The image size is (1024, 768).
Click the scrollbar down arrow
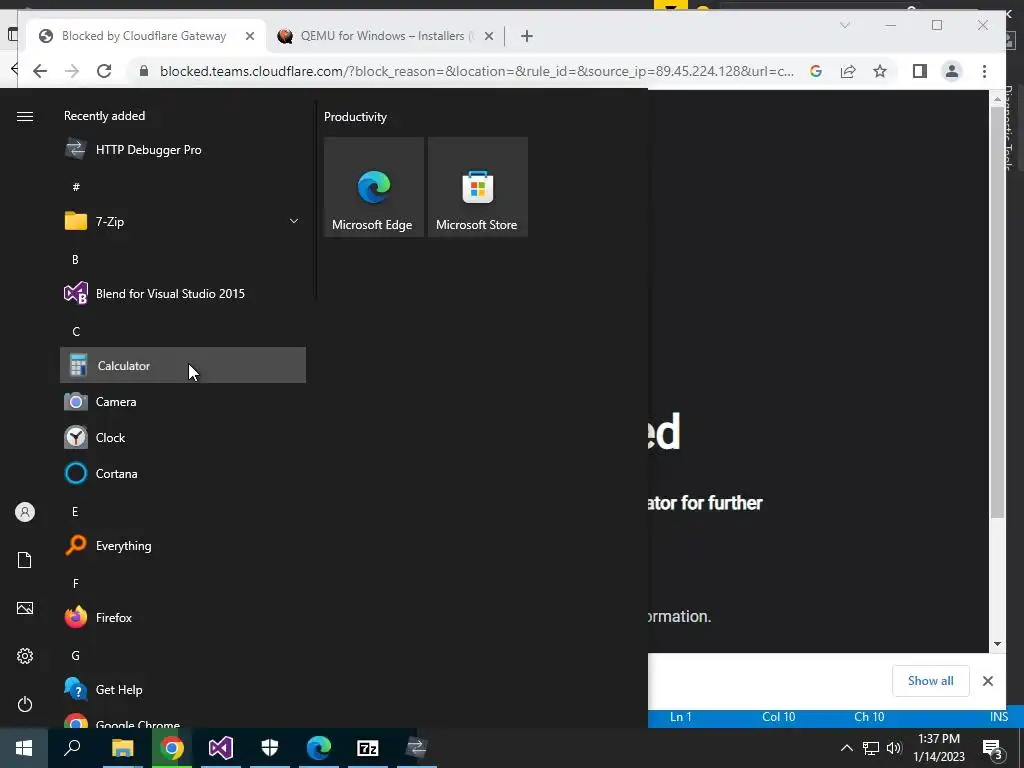(997, 643)
